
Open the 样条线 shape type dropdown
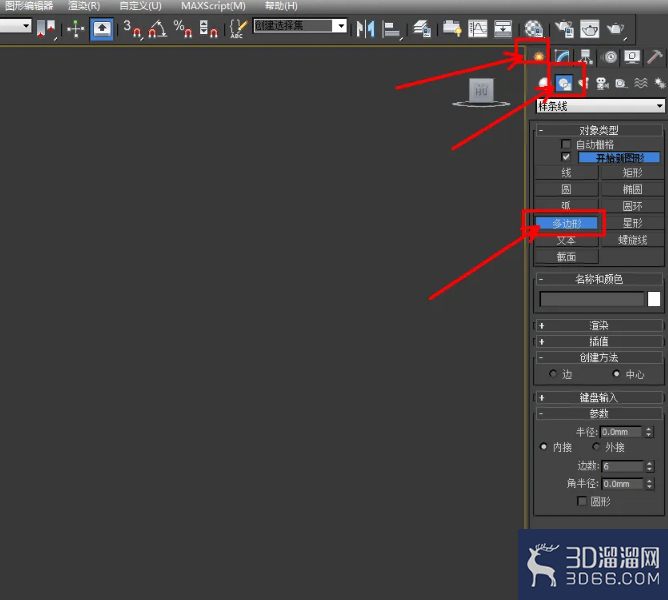click(x=600, y=106)
